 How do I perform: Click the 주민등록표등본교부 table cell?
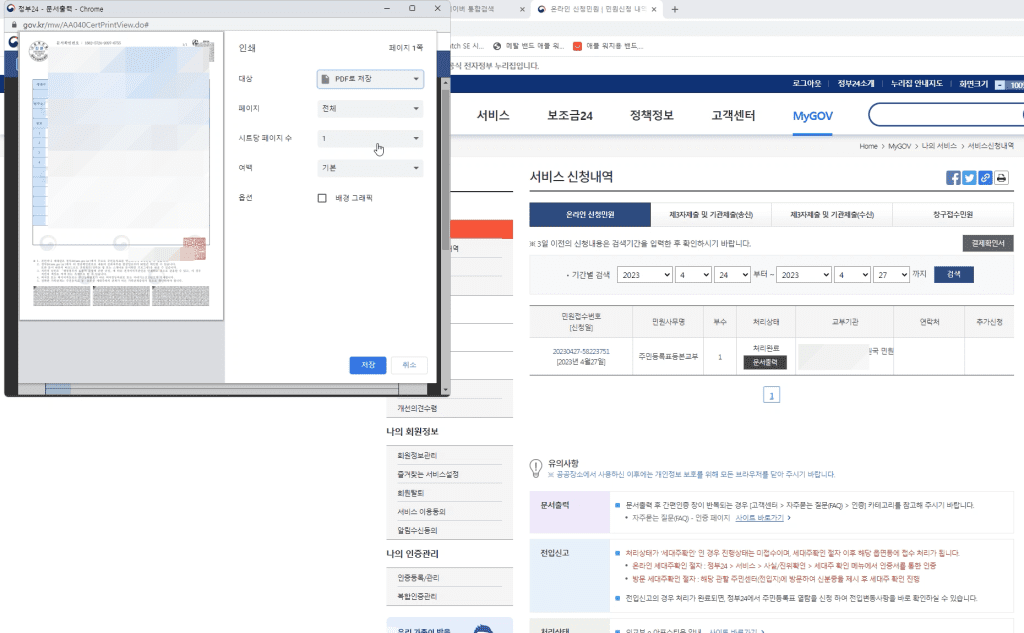[x=668, y=357]
